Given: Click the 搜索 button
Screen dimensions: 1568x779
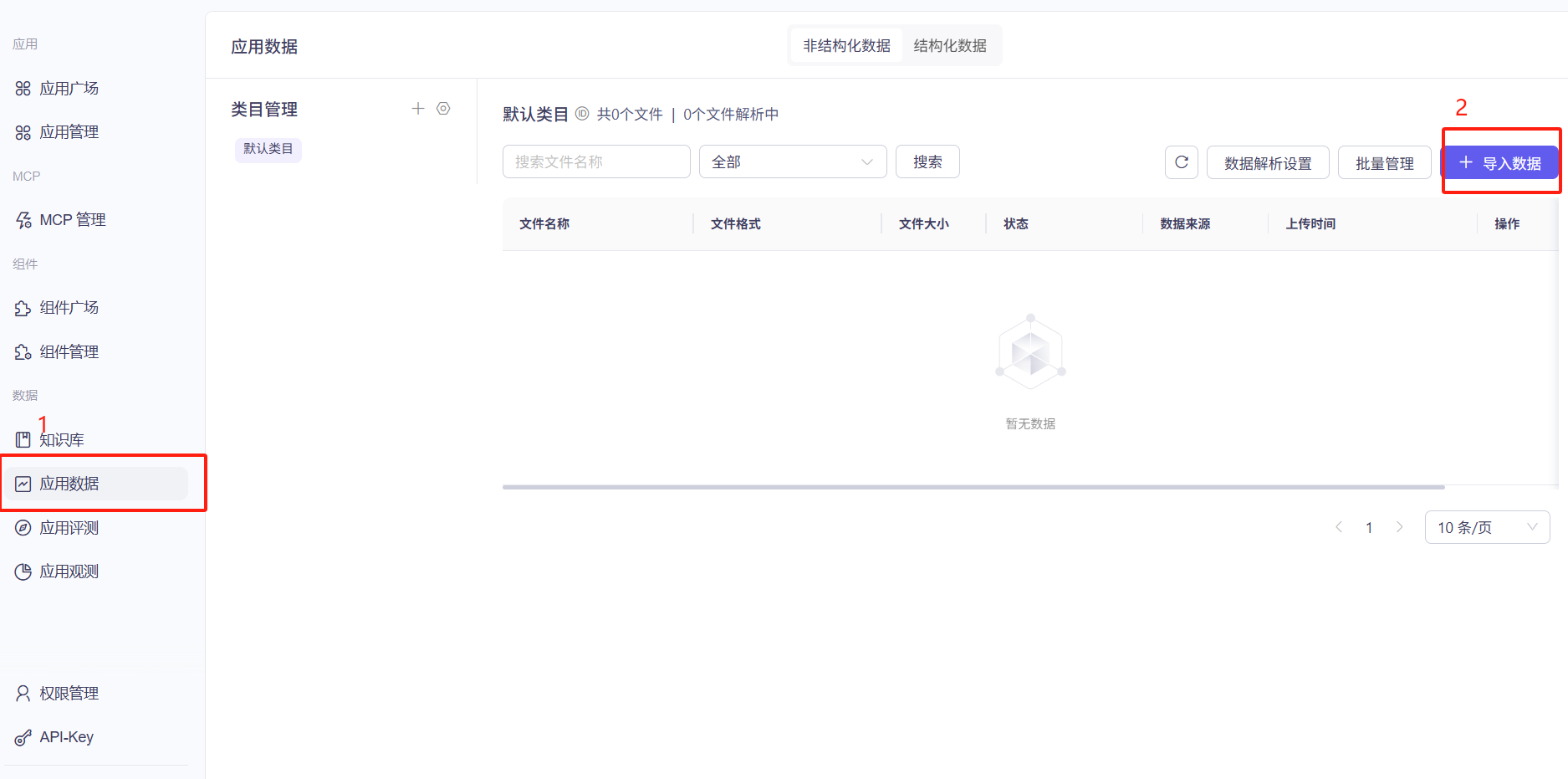Looking at the screenshot, I should pos(927,161).
